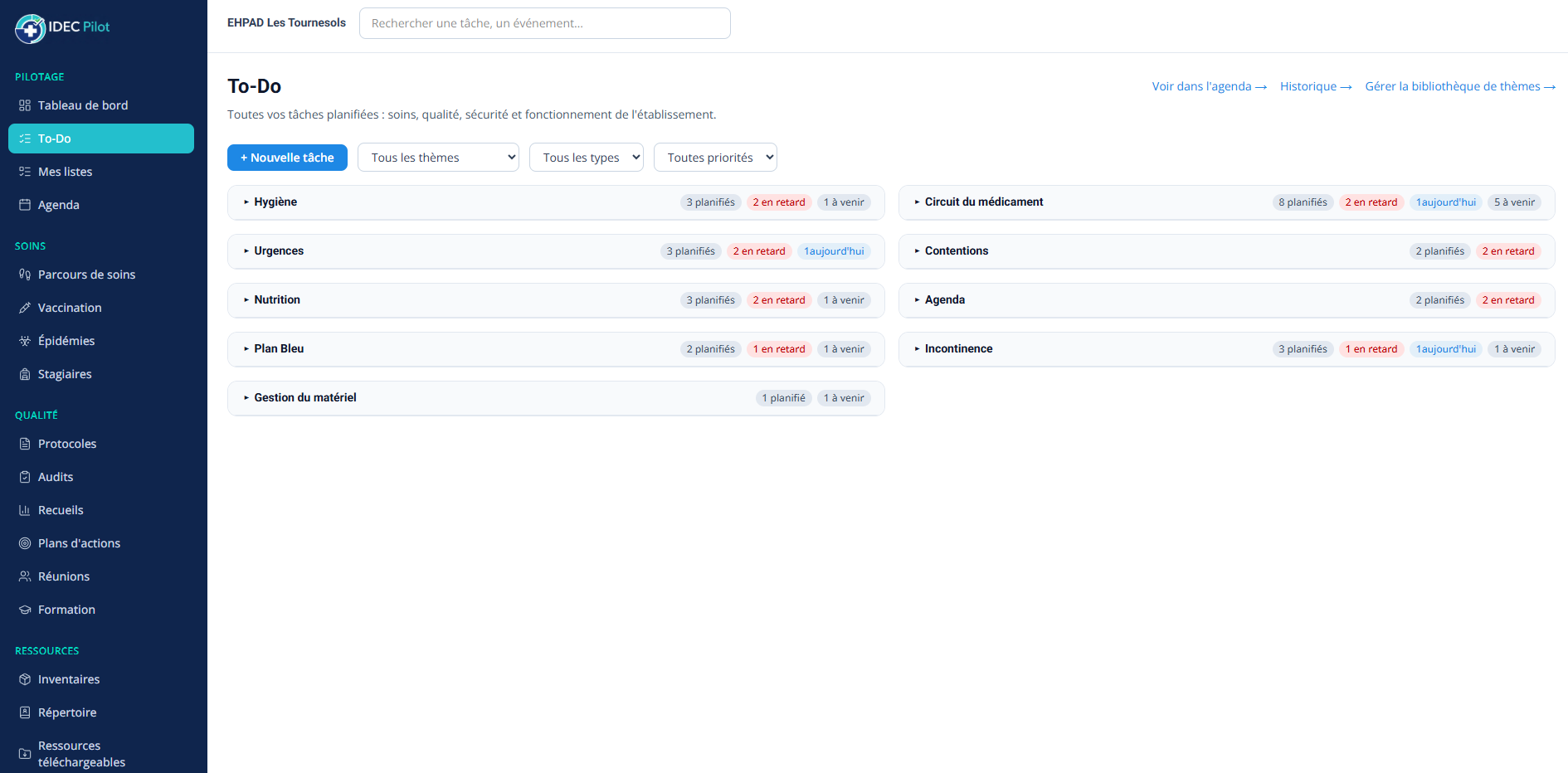Viewport: 1568px width, 773px height.
Task: Open the Toutes priorités dropdown
Action: point(715,158)
